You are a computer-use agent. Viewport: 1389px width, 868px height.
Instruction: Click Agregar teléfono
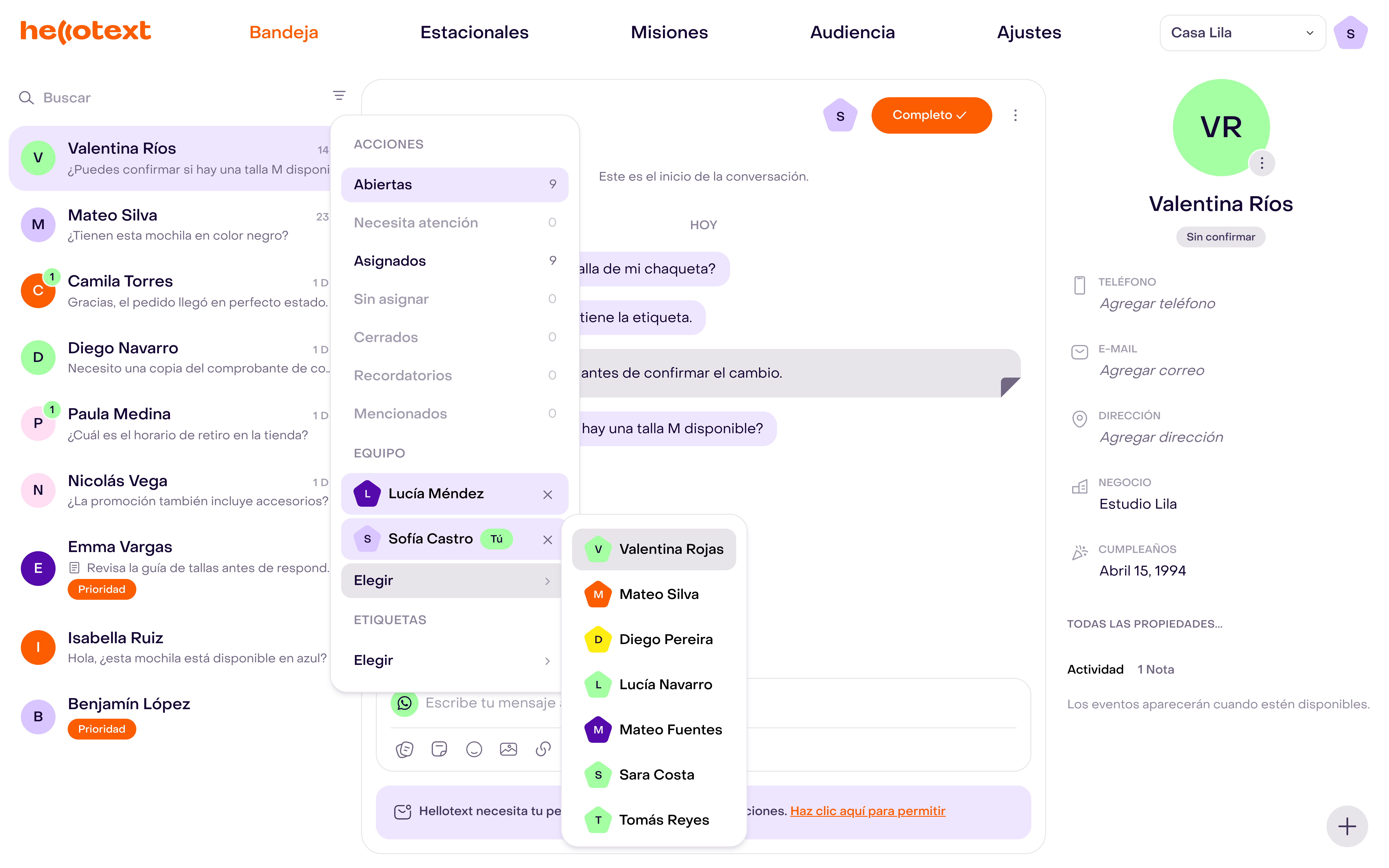click(1157, 304)
